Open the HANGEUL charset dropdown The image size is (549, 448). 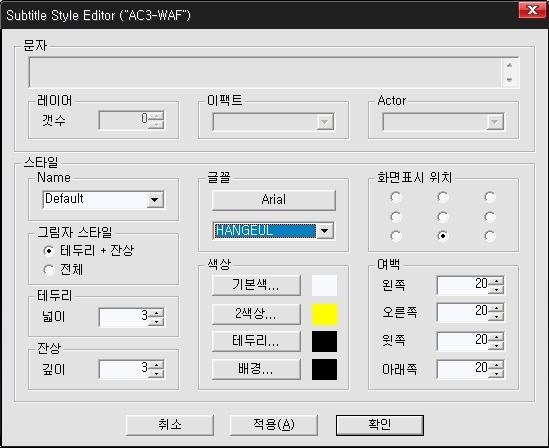click(x=325, y=231)
